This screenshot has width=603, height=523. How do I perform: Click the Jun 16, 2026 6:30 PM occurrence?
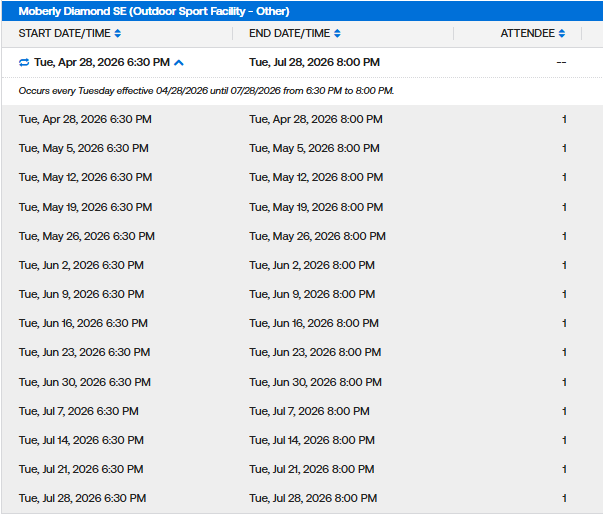tap(83, 323)
